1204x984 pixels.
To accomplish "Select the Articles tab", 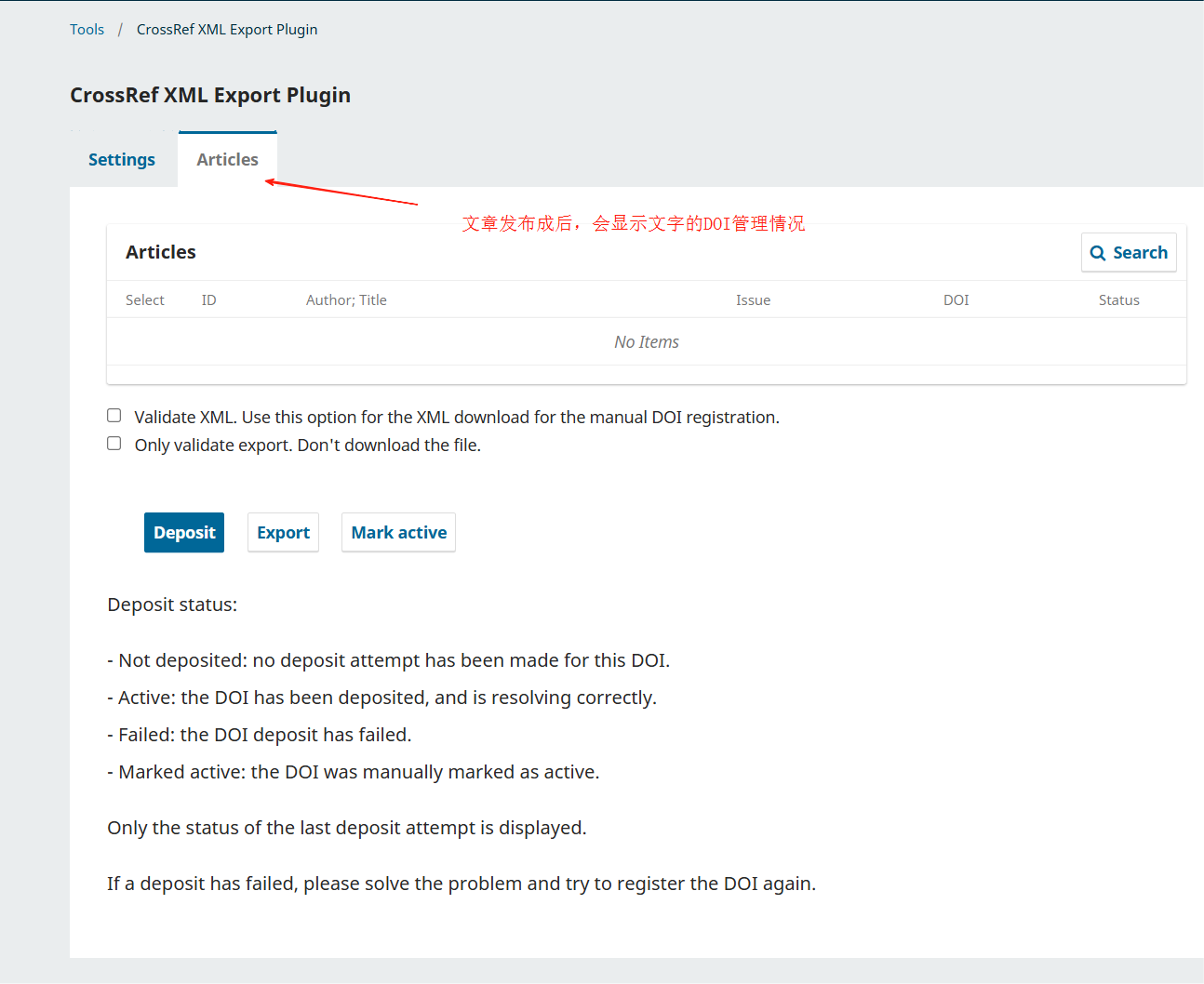I will [227, 159].
